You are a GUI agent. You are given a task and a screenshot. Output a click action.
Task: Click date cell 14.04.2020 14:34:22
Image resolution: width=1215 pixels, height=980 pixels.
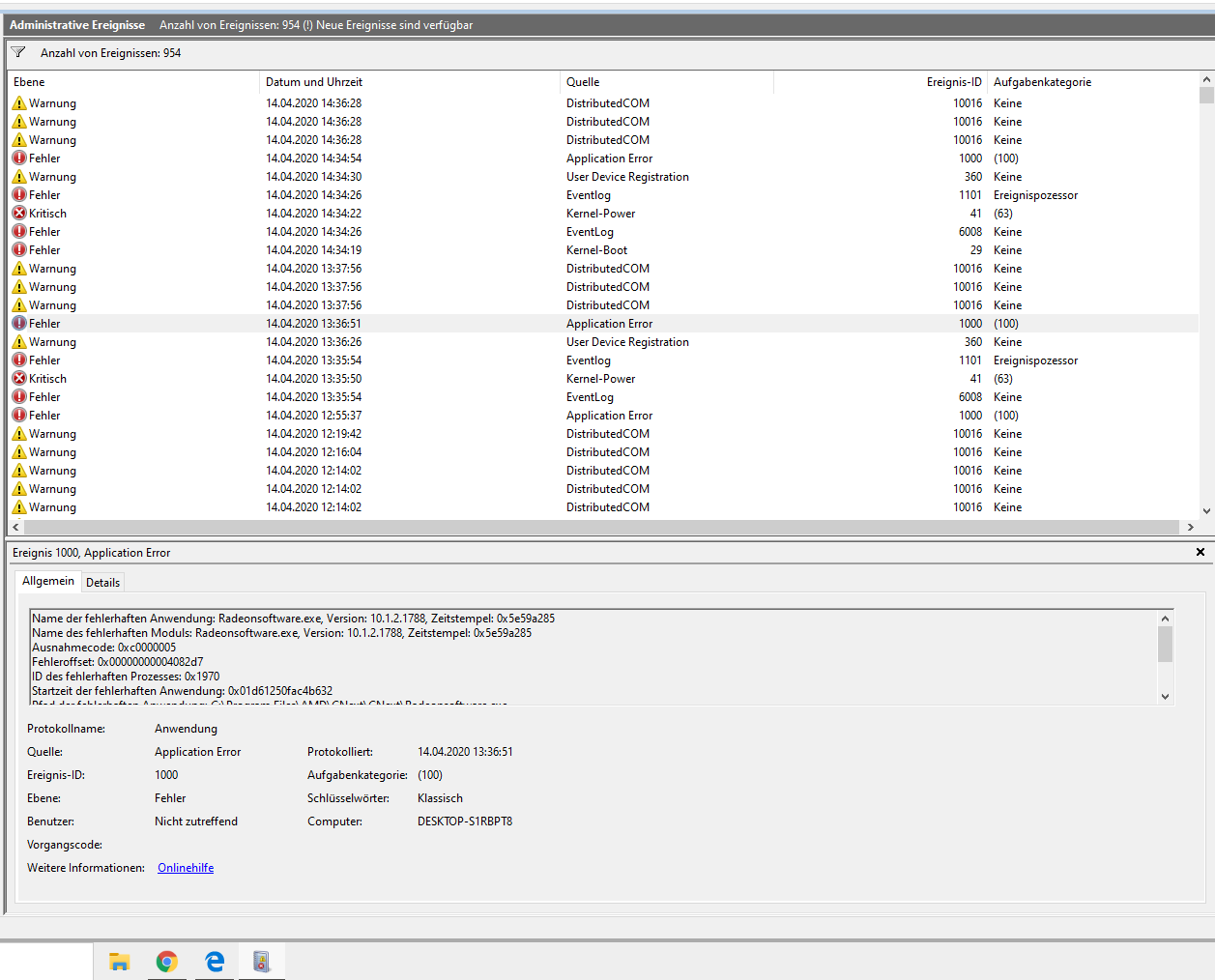314,214
